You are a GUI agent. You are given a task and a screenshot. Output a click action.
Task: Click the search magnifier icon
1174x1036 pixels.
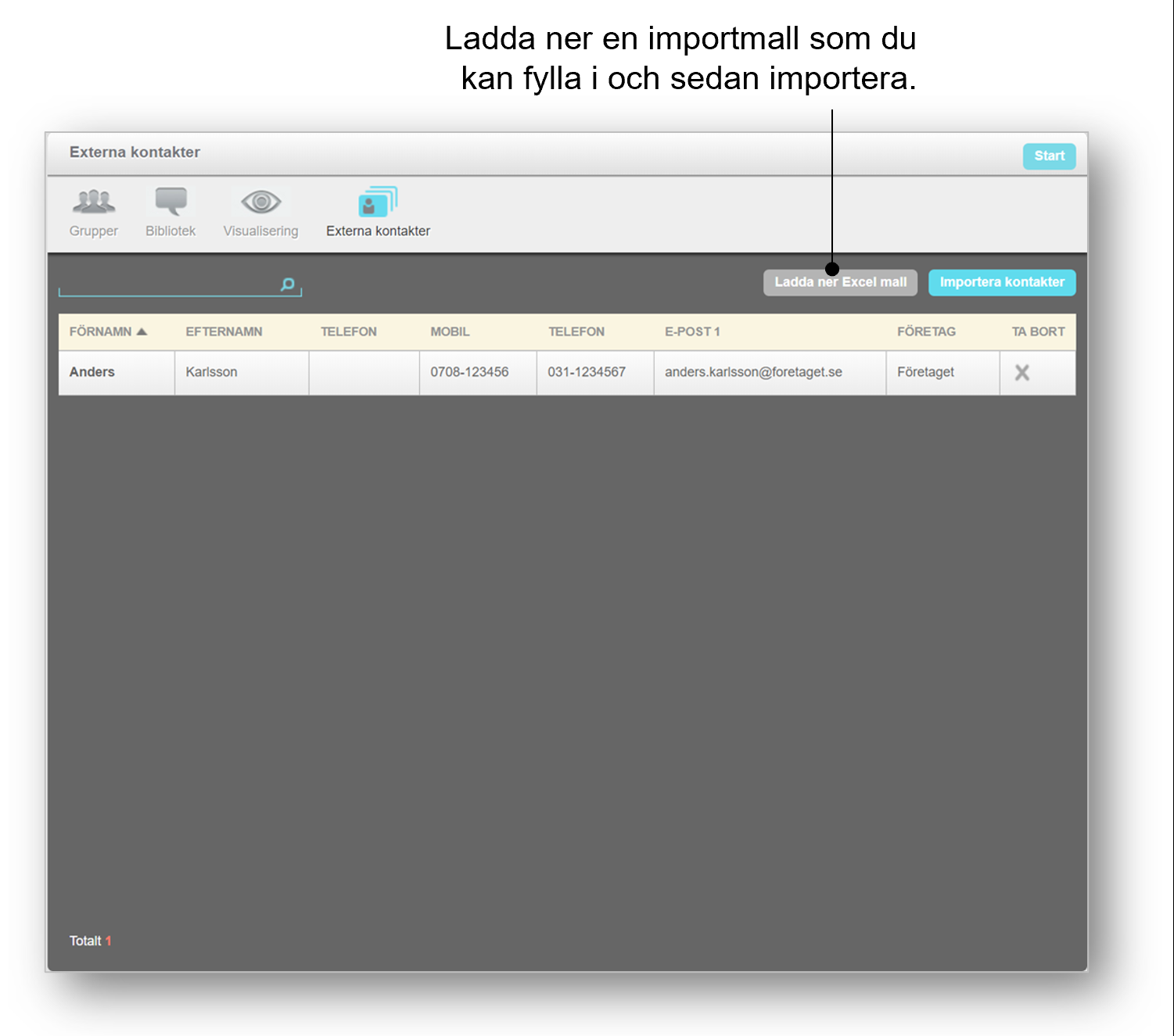point(288,284)
